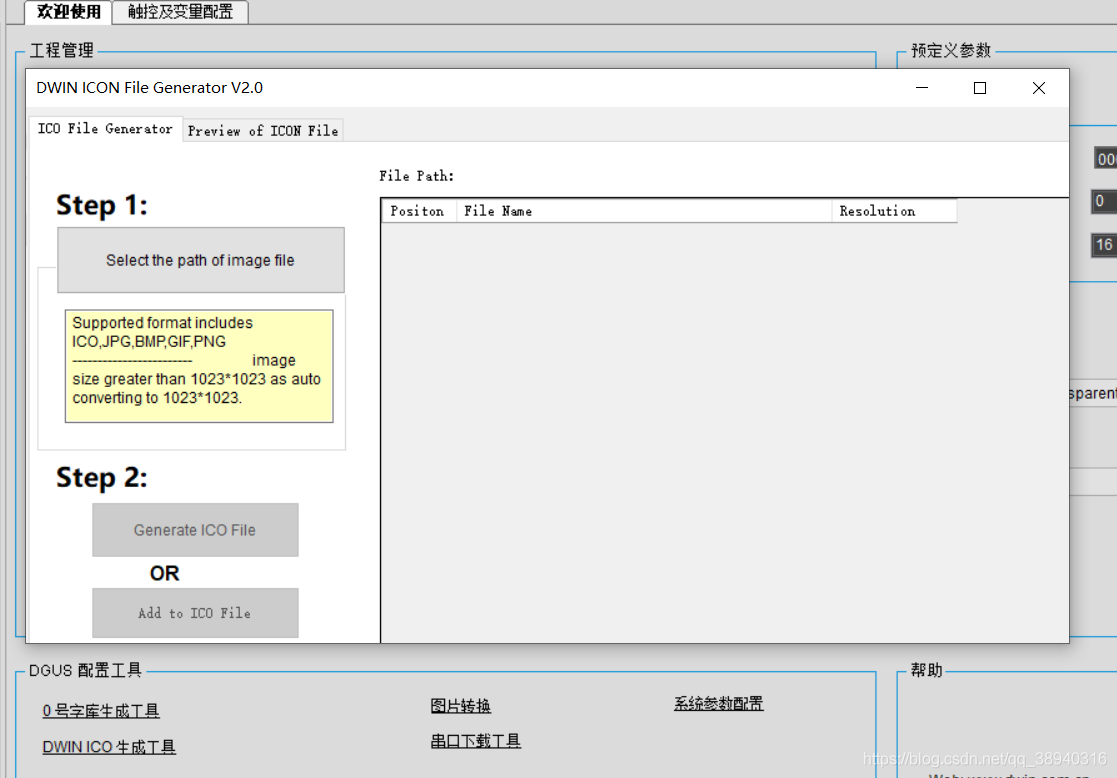
Task: Click the 工程管理 group label
Action: click(62, 51)
